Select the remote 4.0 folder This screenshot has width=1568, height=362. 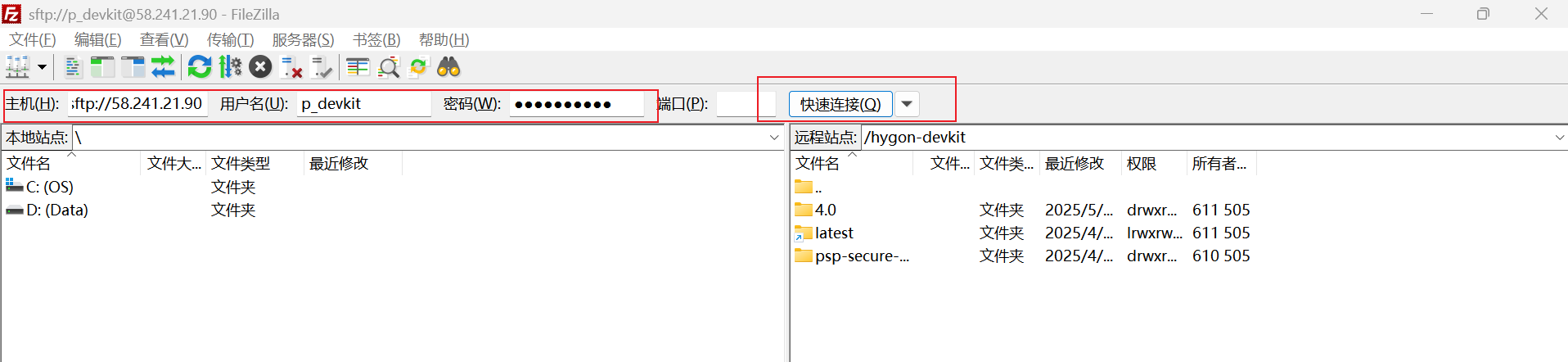coord(816,210)
